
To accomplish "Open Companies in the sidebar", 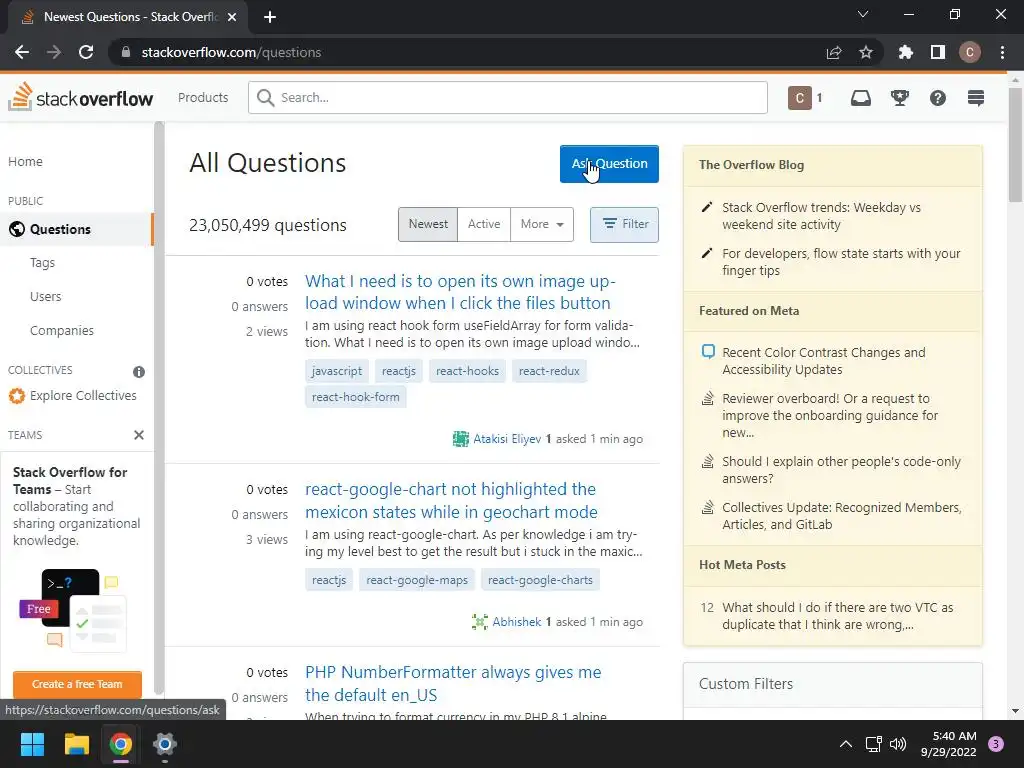I will pyautogui.click(x=61, y=330).
